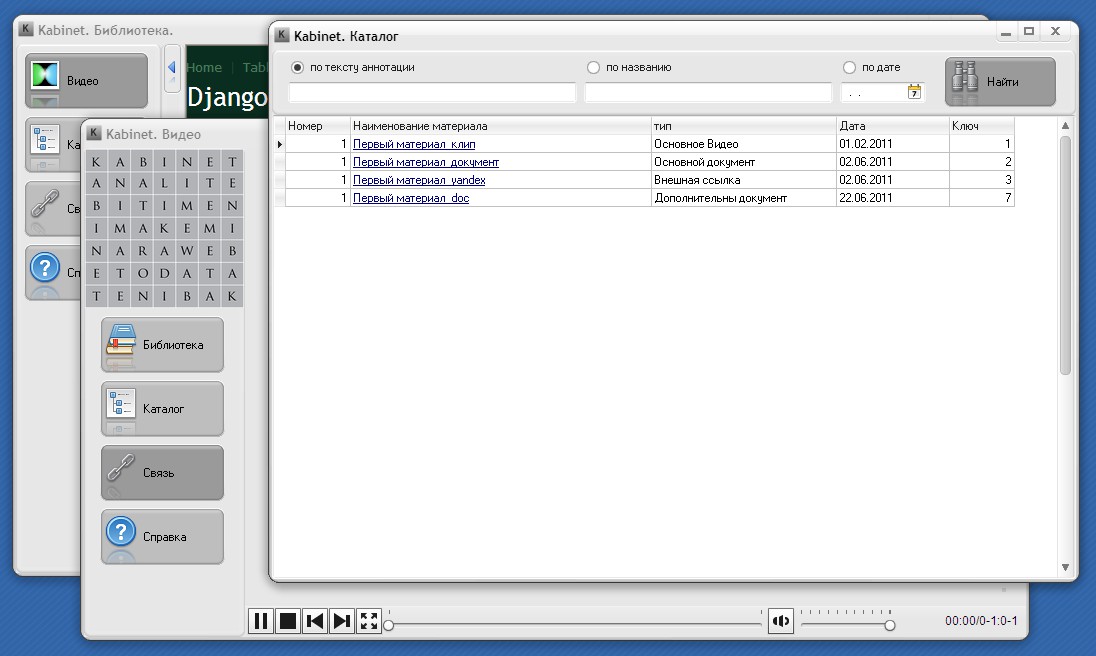Viewport: 1096px width, 656px height.
Task: Open link Первый материал_yandex
Action: click(419, 180)
